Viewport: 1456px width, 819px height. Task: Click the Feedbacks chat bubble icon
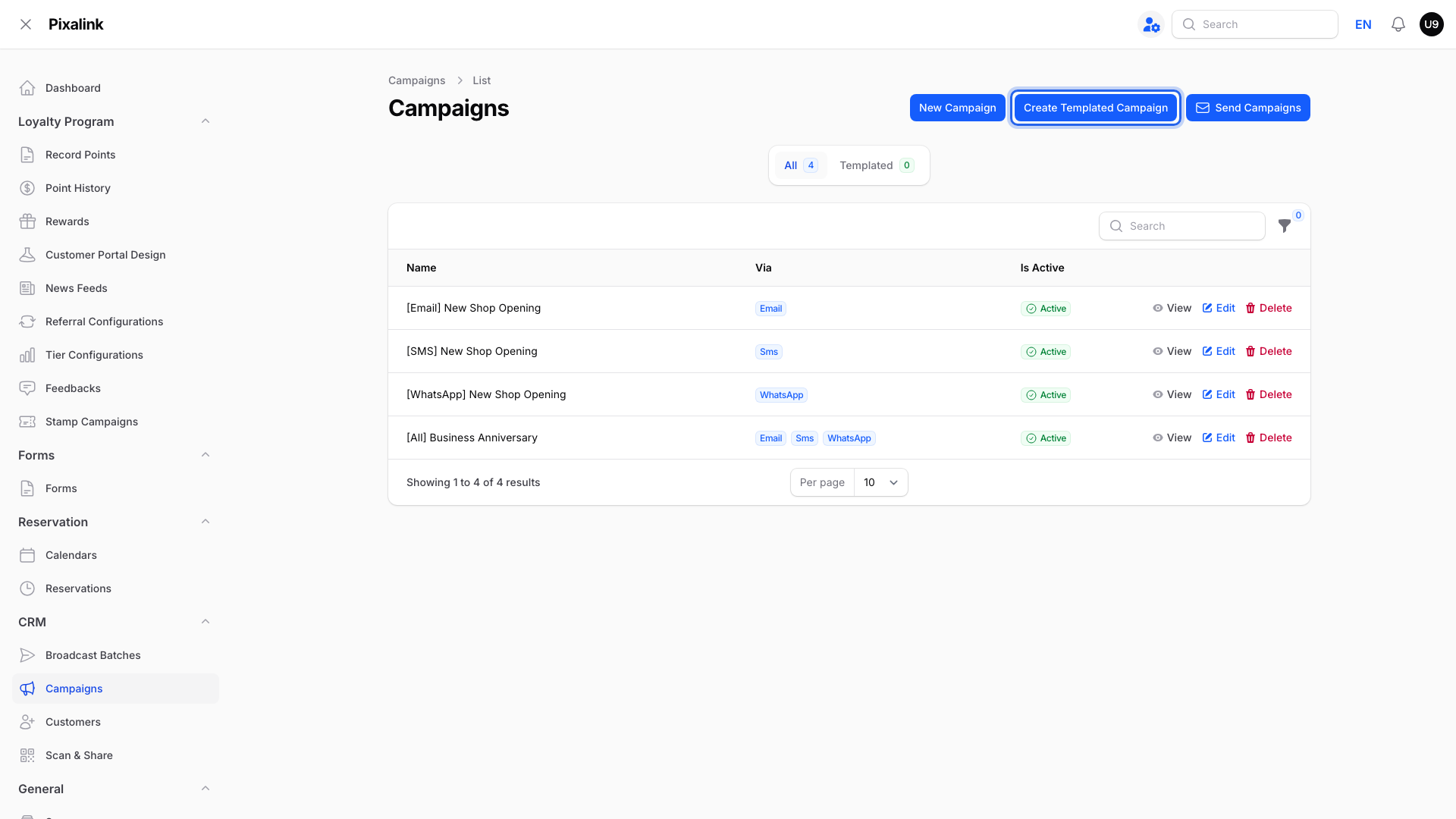27,388
